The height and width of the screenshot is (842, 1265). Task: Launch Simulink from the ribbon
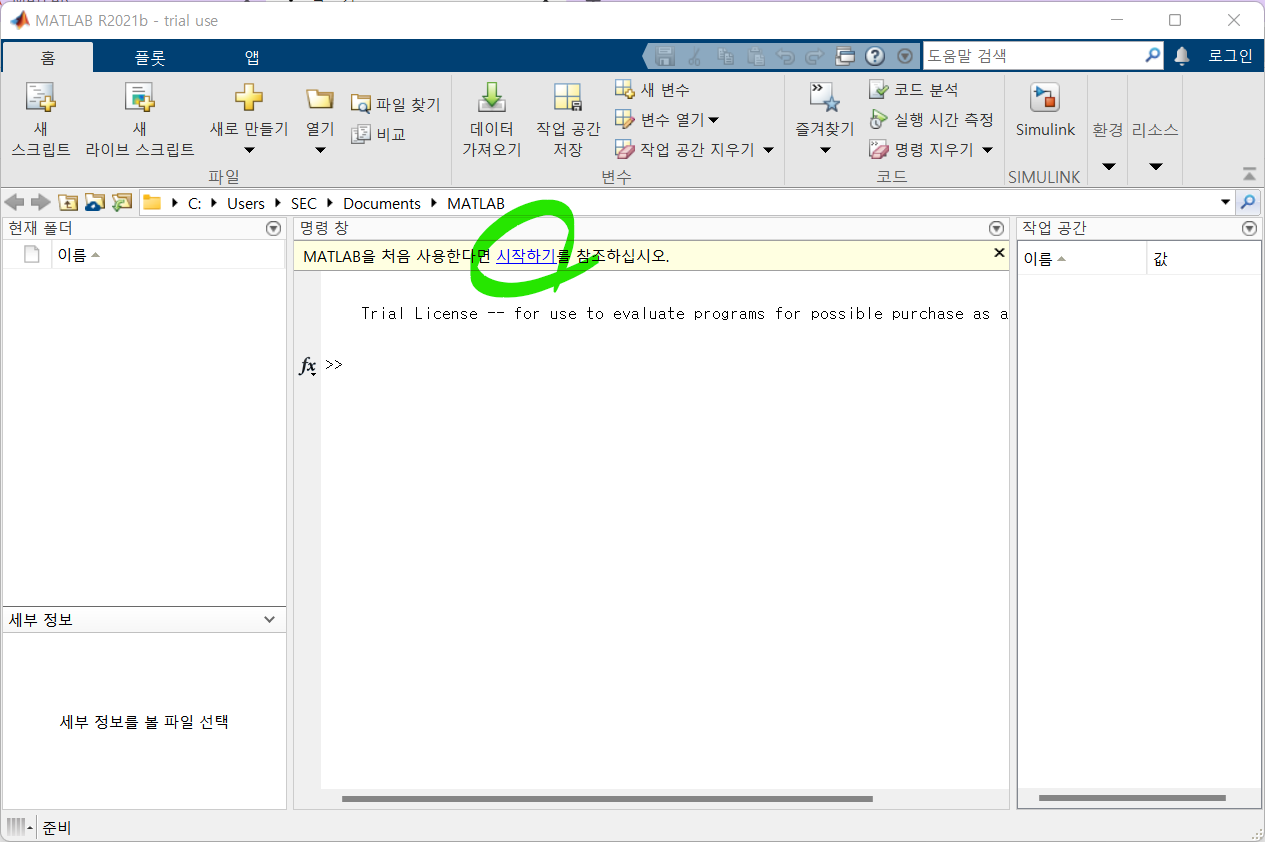click(1045, 110)
